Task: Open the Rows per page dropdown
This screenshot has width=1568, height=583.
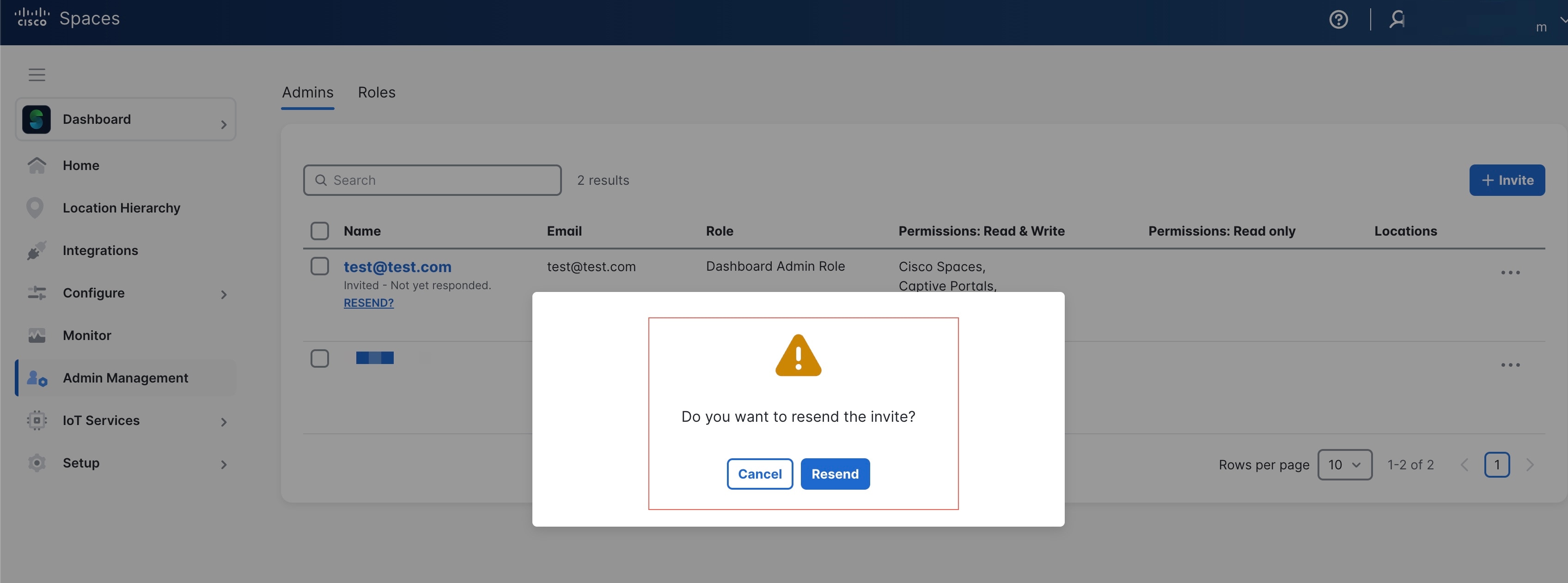Action: point(1344,465)
